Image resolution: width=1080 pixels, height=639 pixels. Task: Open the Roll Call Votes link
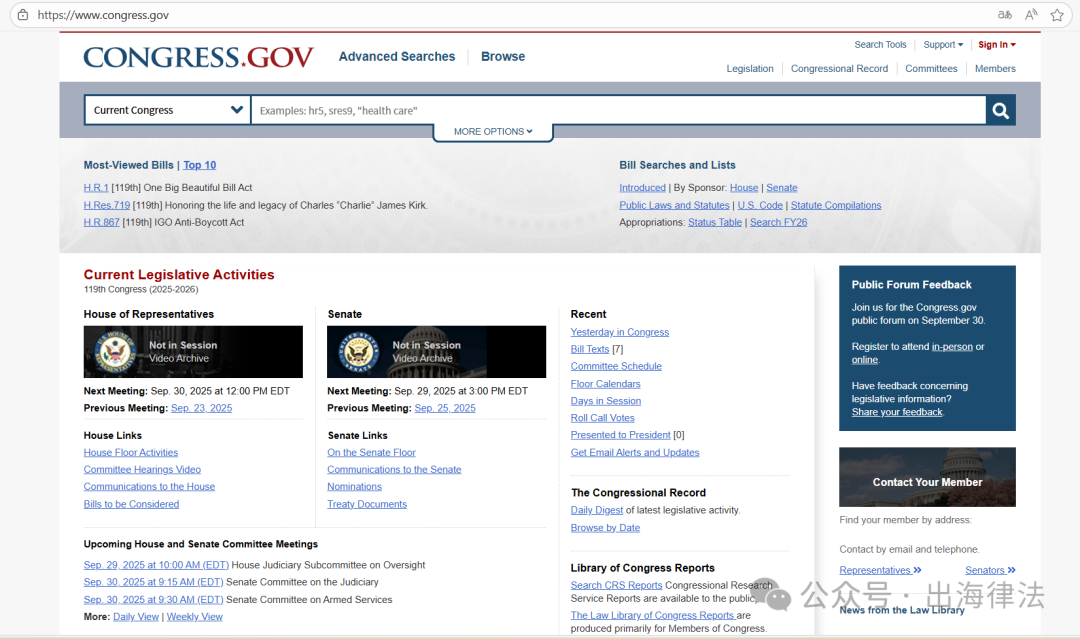click(603, 418)
